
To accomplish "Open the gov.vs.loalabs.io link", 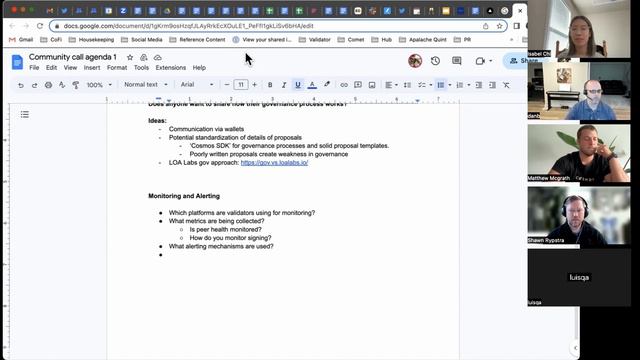I will (x=274, y=162).
